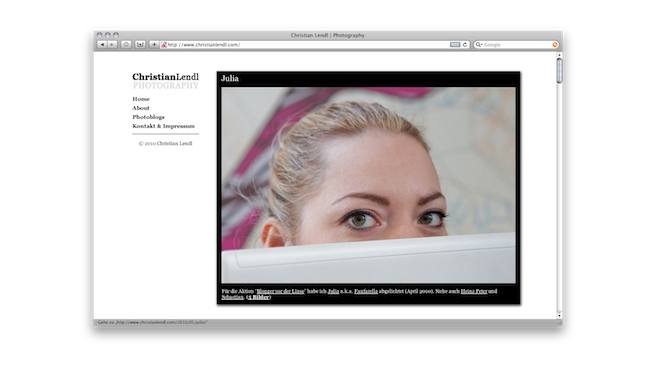Open the home page toolbar icon
Viewport: 656px width, 369px height.
126,44
